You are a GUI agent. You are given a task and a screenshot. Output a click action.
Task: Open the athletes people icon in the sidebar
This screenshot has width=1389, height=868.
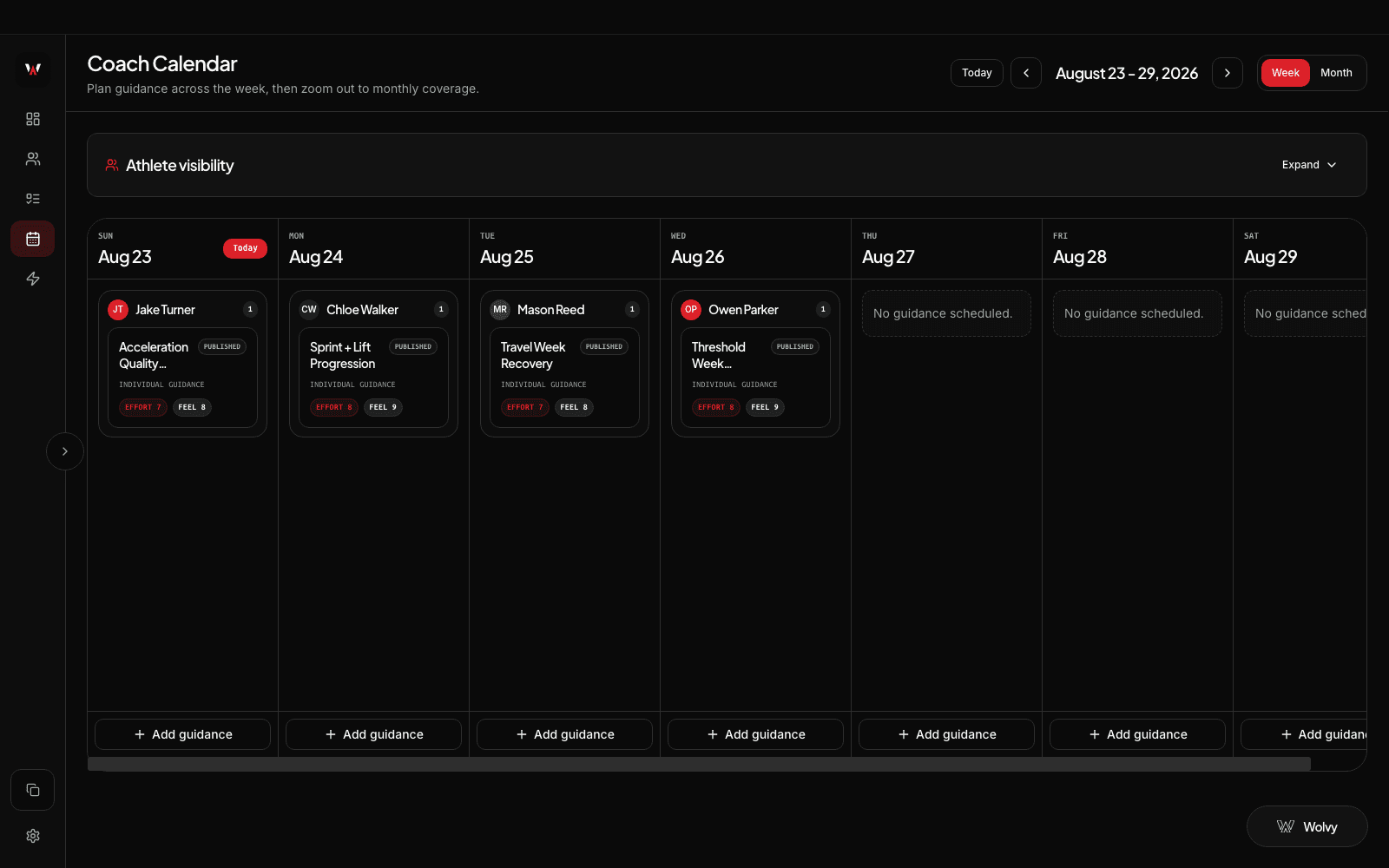click(33, 159)
